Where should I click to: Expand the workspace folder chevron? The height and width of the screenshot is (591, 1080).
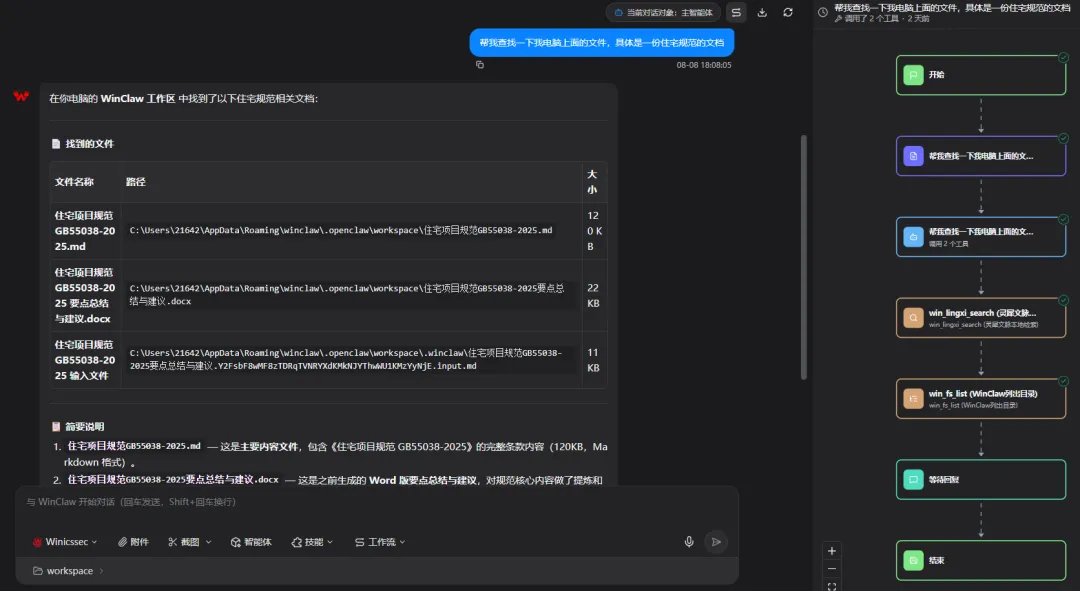[x=101, y=571]
